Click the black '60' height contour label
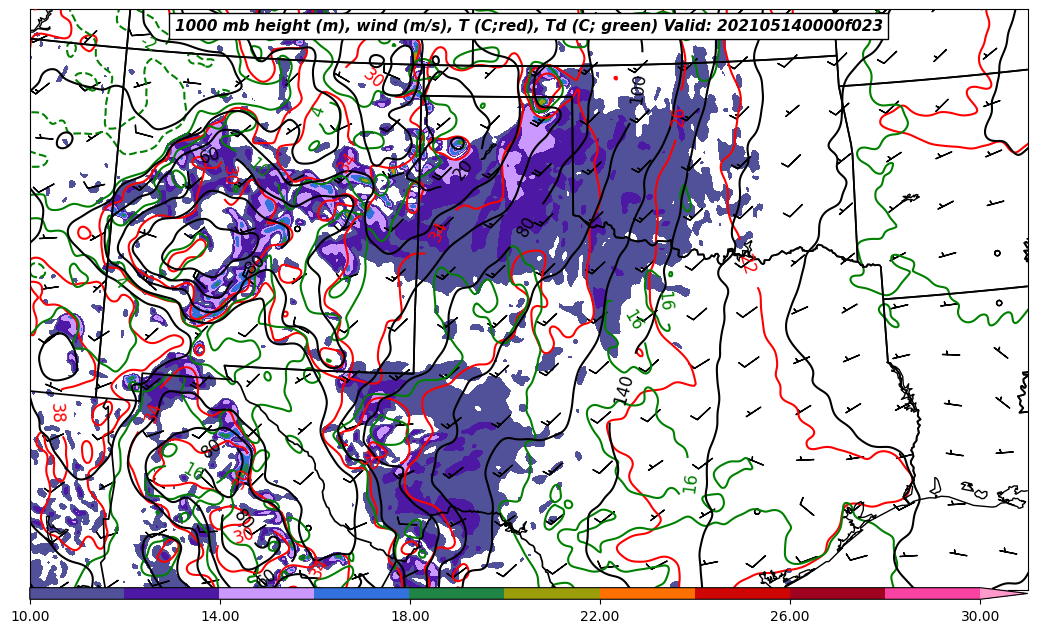 (x=209, y=157)
